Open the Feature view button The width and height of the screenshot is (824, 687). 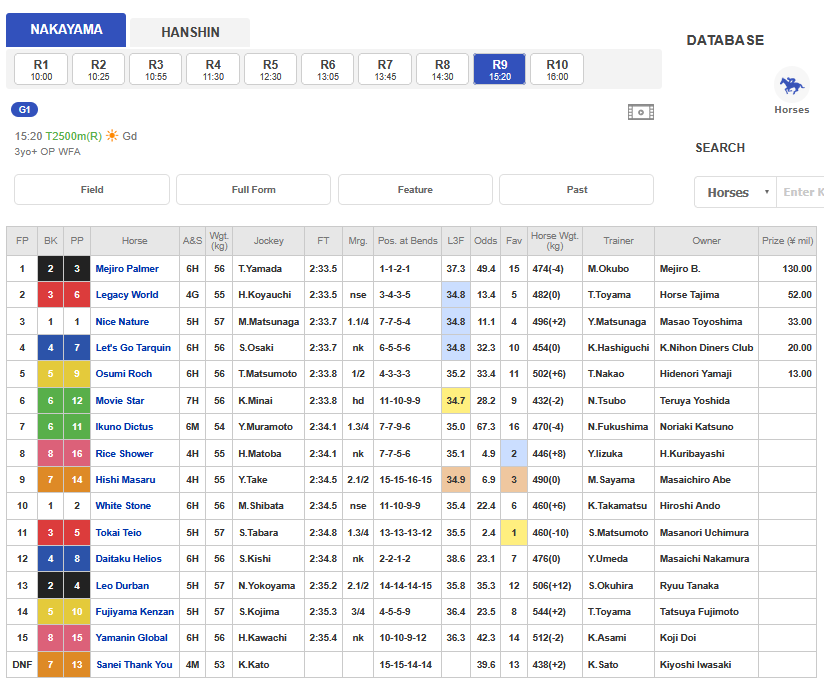[415, 190]
